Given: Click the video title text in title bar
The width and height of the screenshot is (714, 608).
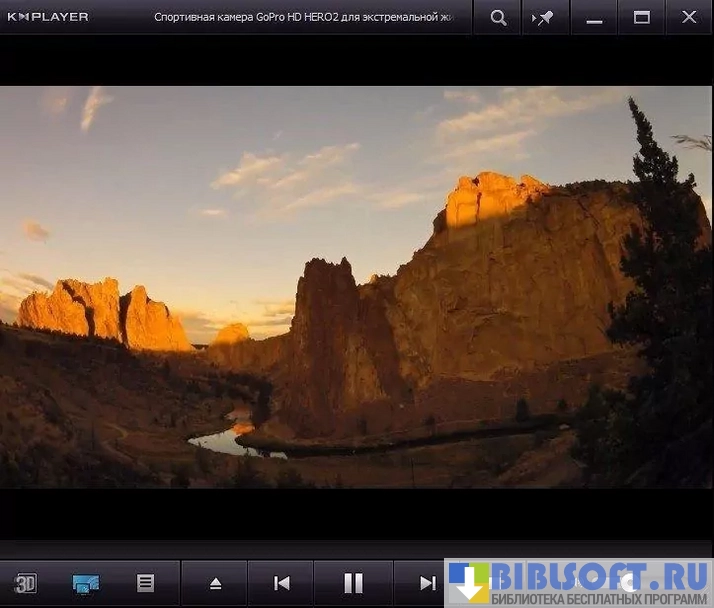Looking at the screenshot, I should [310, 18].
